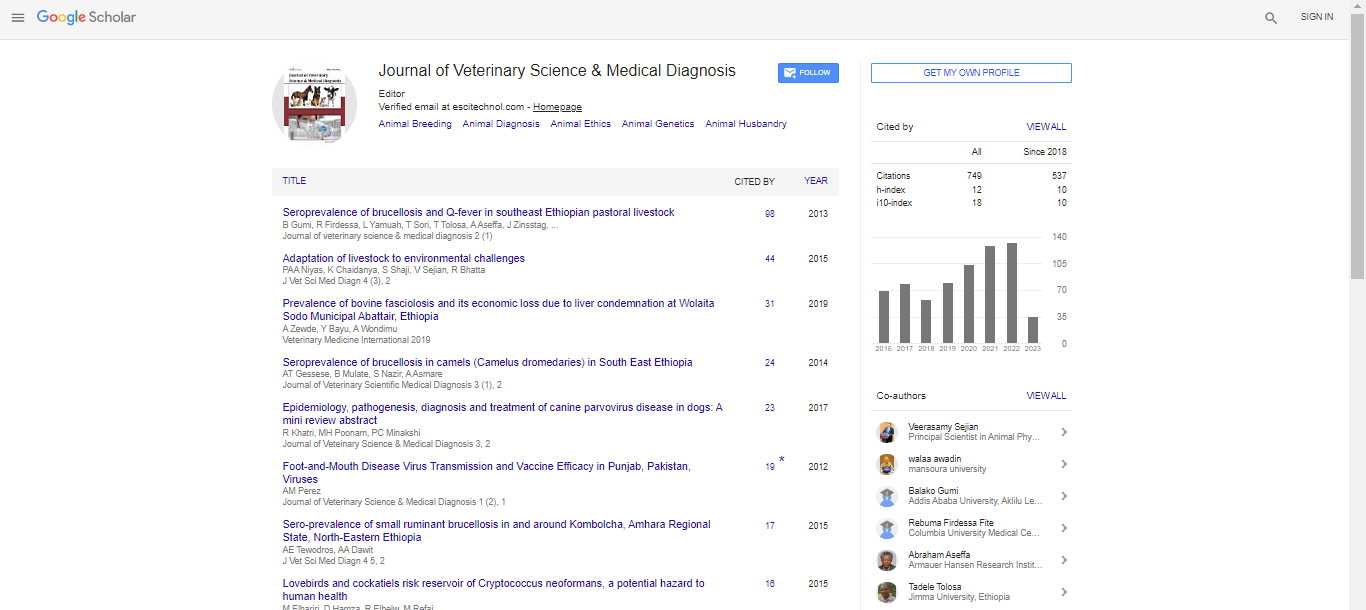Click Tadele Tolosa's avatar icon
Image resolution: width=1366 pixels, height=610 pixels.
pos(886,592)
